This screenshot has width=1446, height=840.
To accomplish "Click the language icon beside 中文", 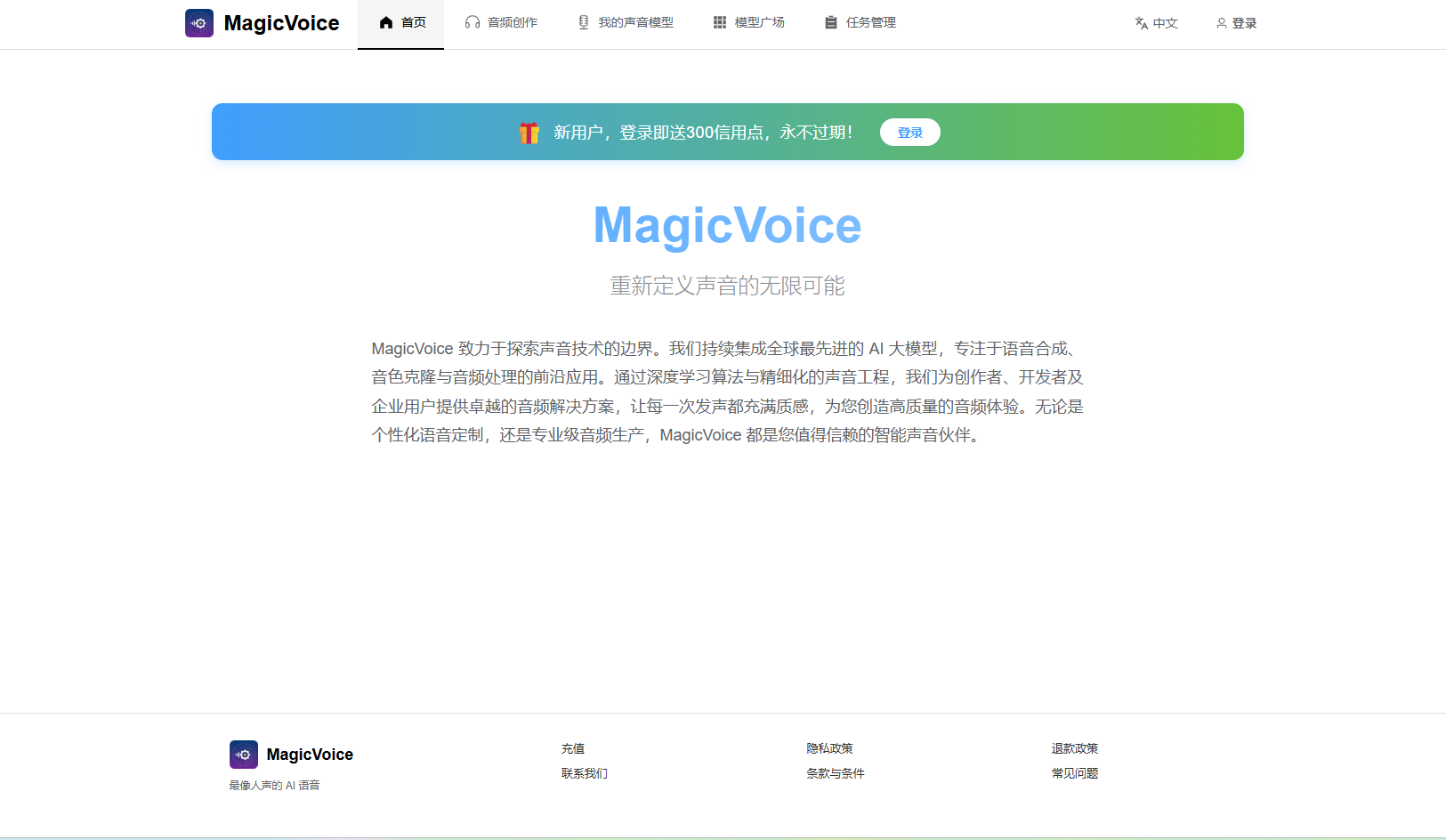I will pyautogui.click(x=1140, y=23).
